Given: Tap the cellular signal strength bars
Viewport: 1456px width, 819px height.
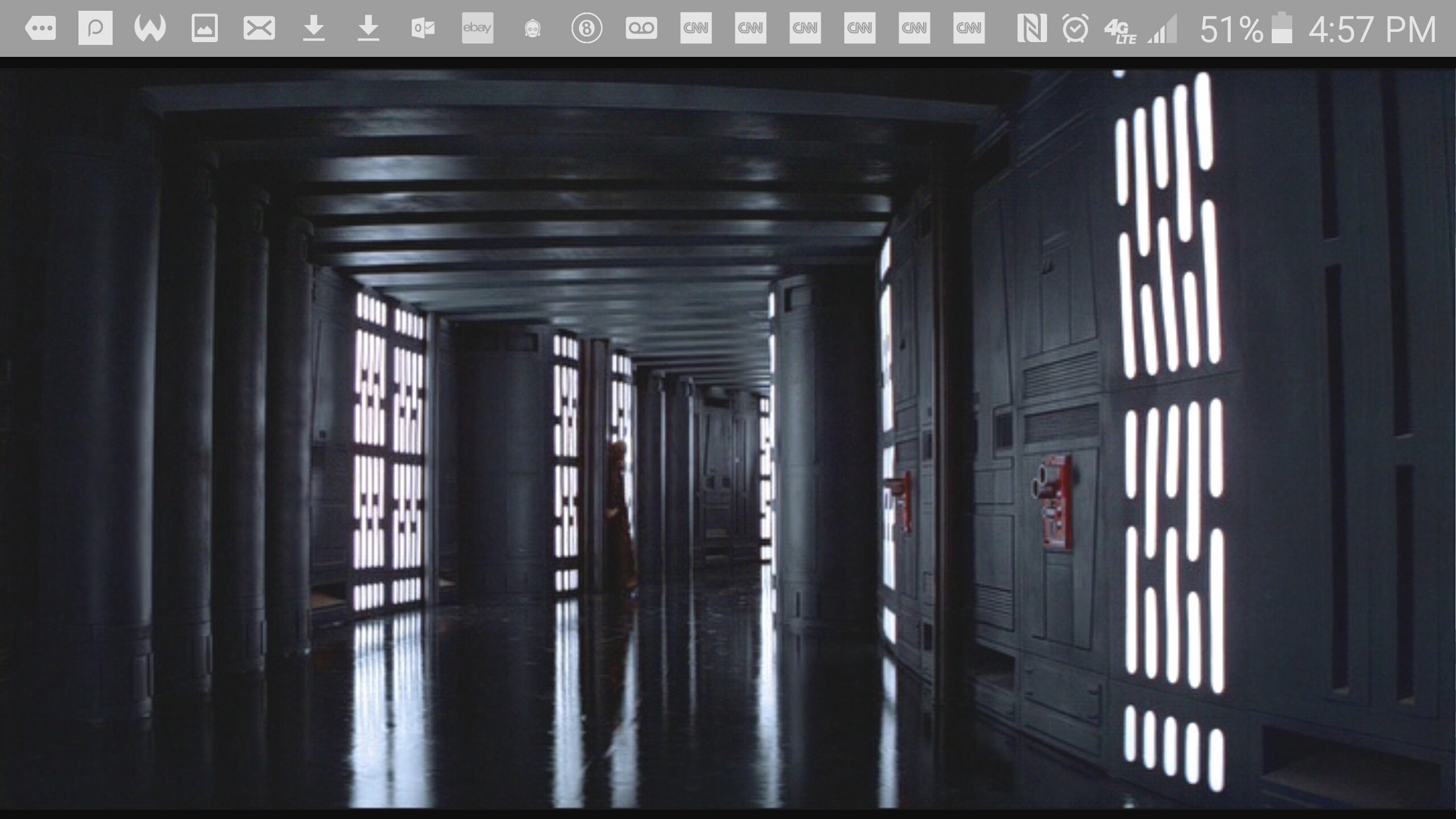Looking at the screenshot, I should point(1162,30).
